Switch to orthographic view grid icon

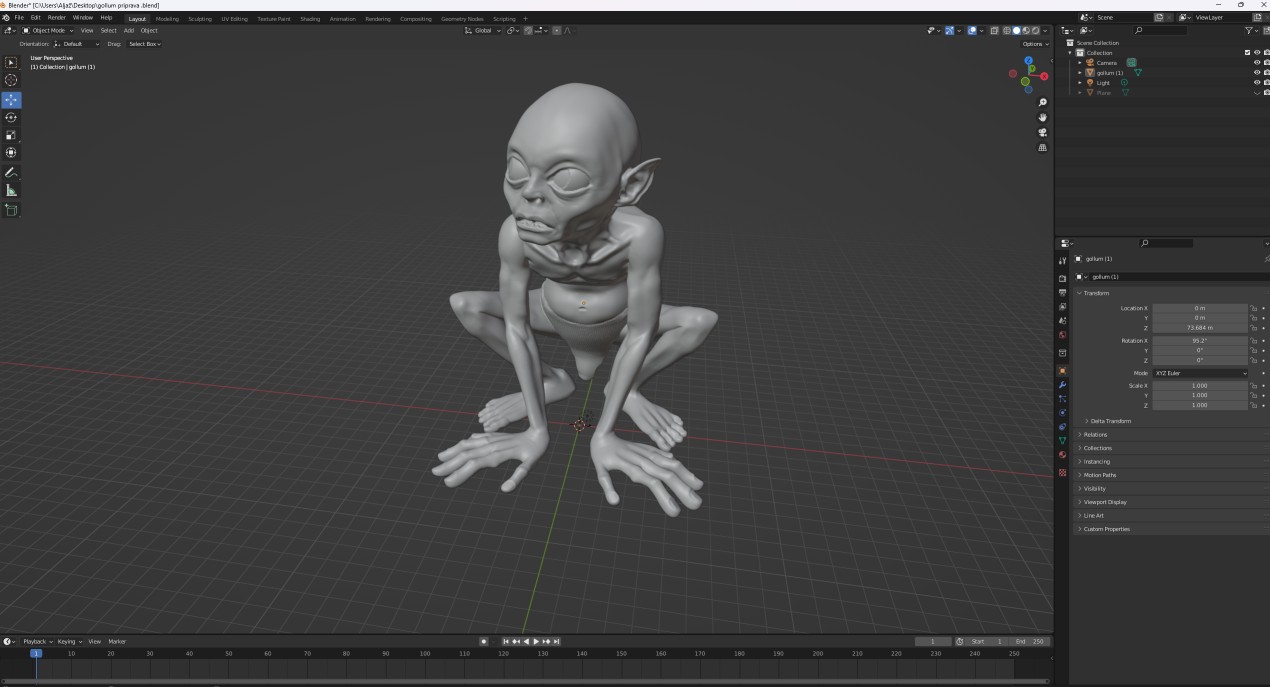[1042, 147]
